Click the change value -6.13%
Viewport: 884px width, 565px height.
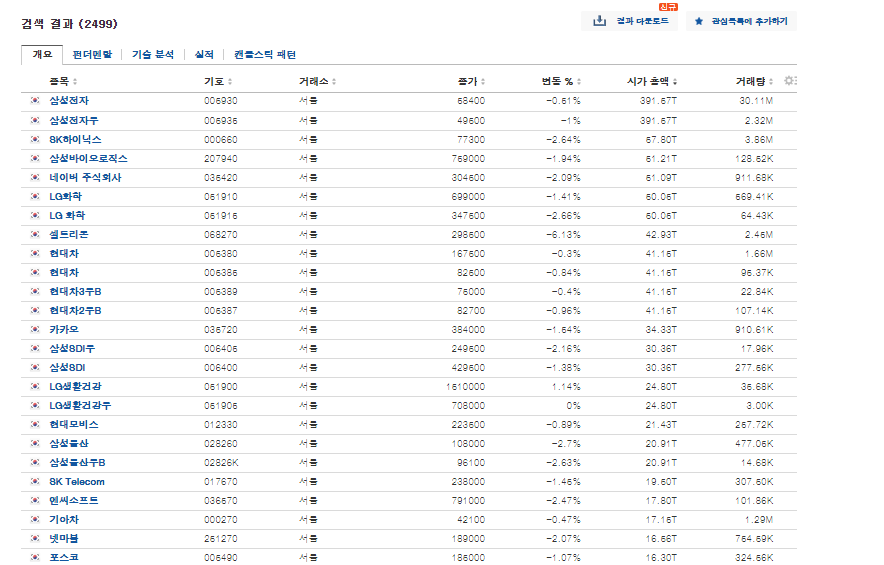[x=563, y=235]
